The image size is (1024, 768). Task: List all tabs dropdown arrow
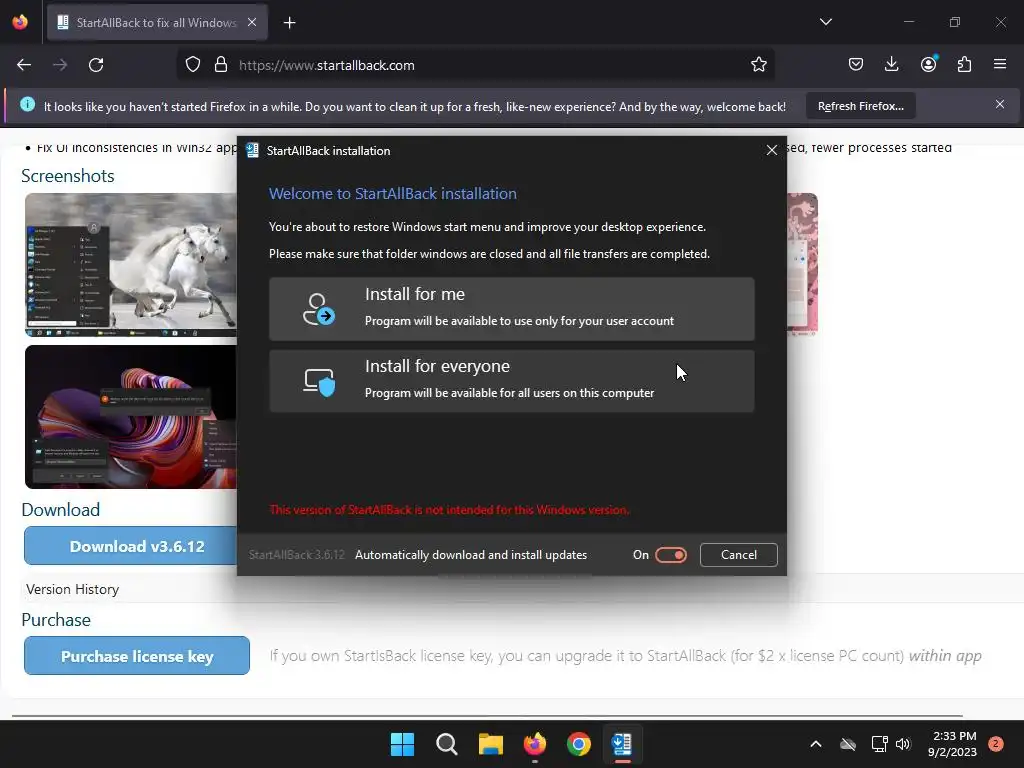(x=825, y=22)
